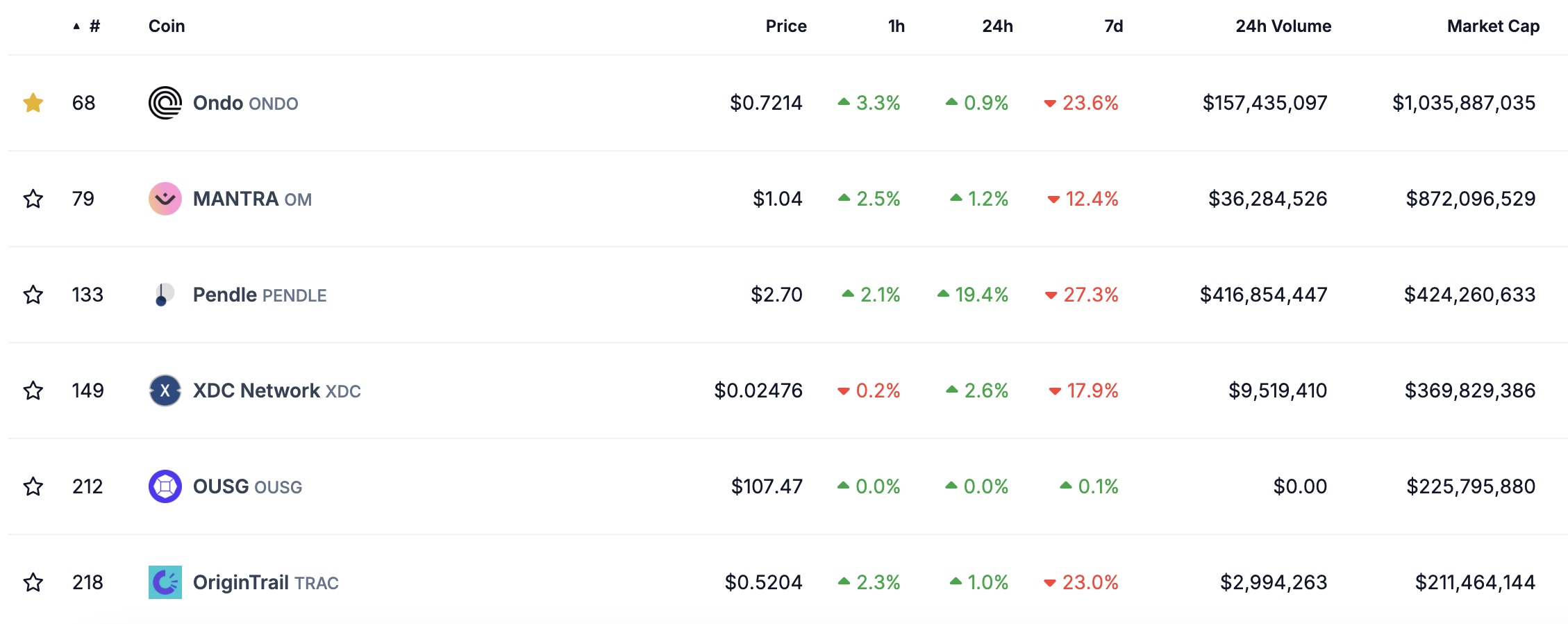Sort the table by Market Cap header

click(x=1493, y=26)
